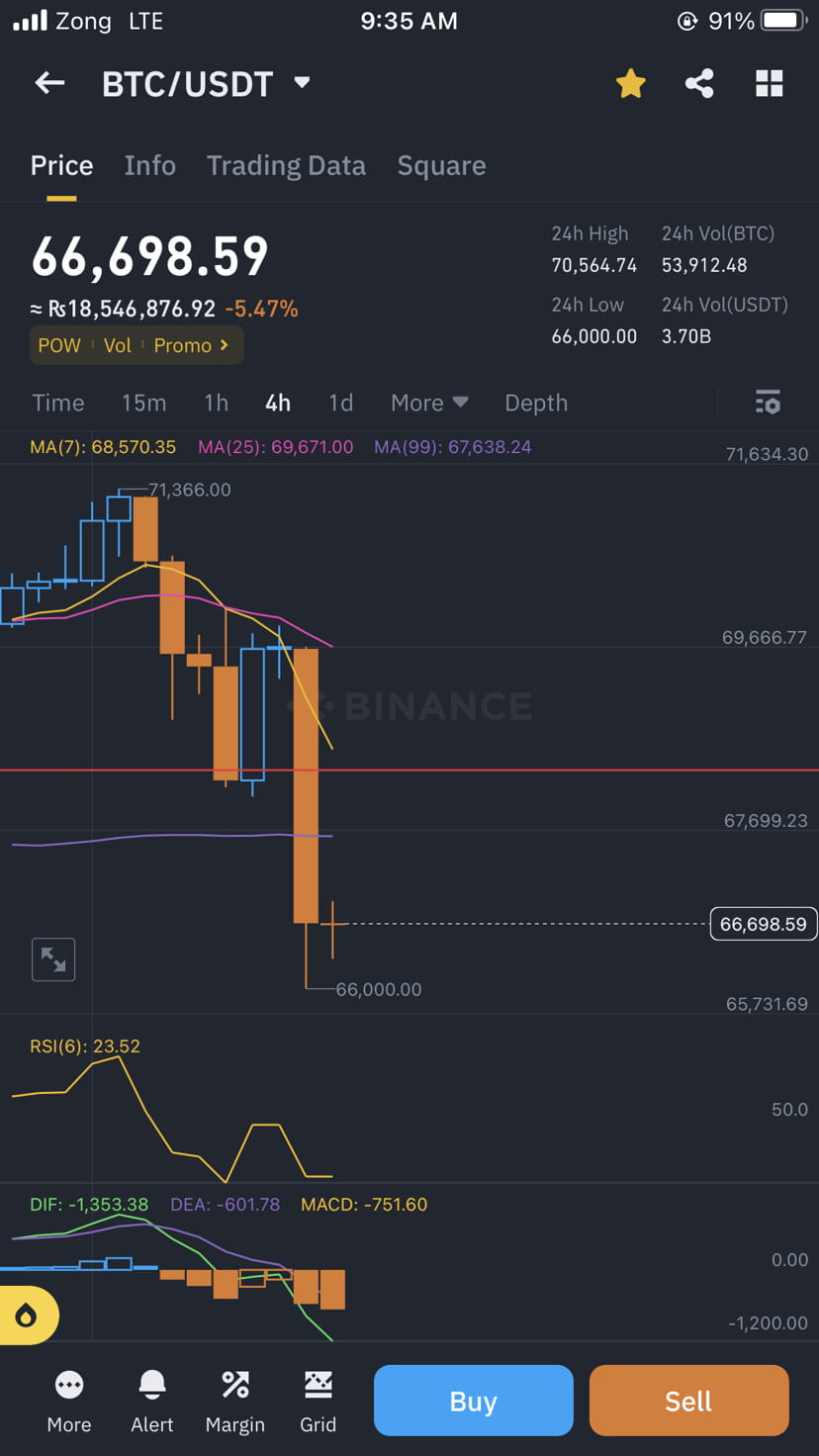Open the Trading Data tab
The height and width of the screenshot is (1456, 819).
point(286,165)
